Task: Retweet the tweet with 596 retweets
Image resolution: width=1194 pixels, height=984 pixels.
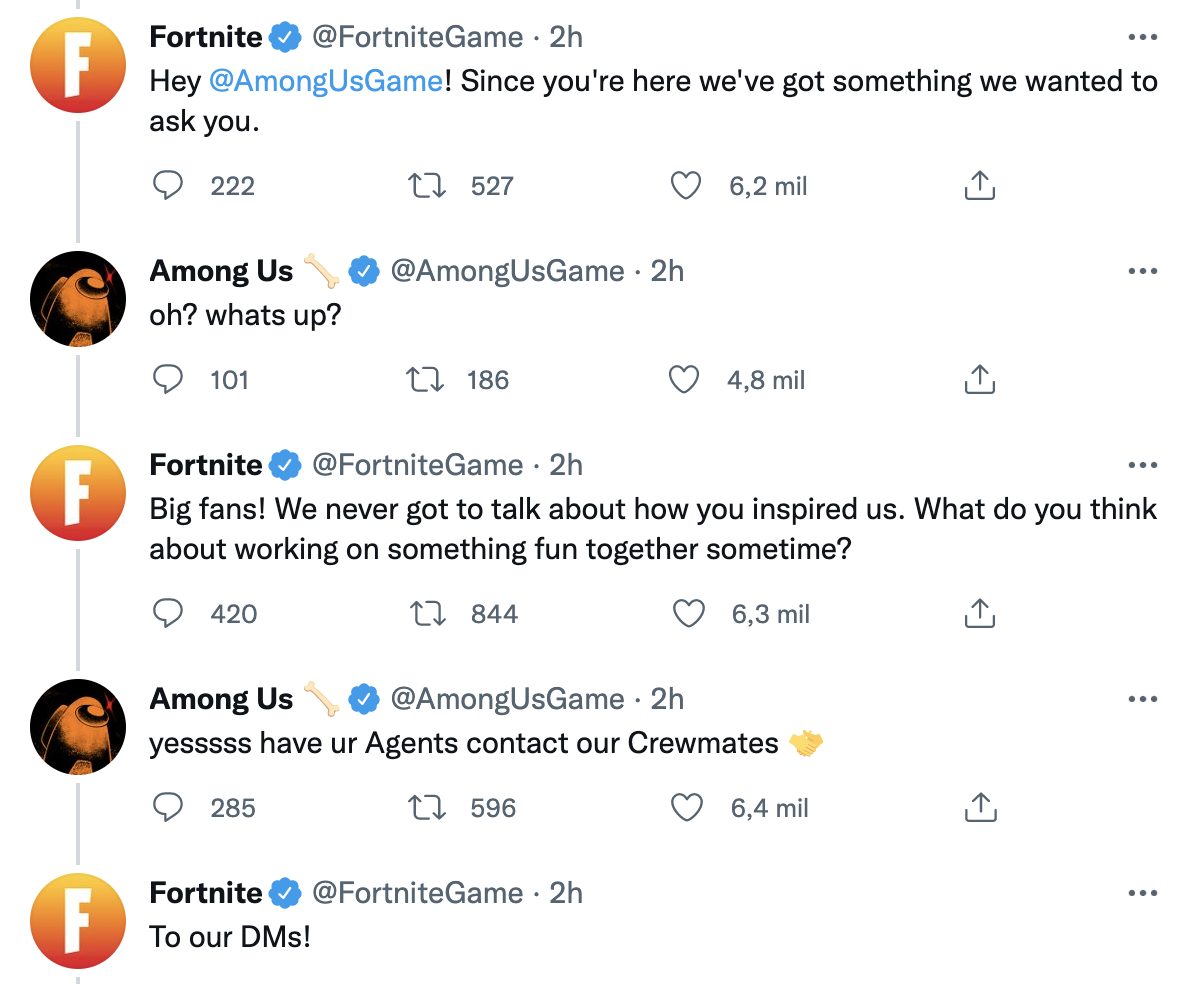Action: (428, 808)
